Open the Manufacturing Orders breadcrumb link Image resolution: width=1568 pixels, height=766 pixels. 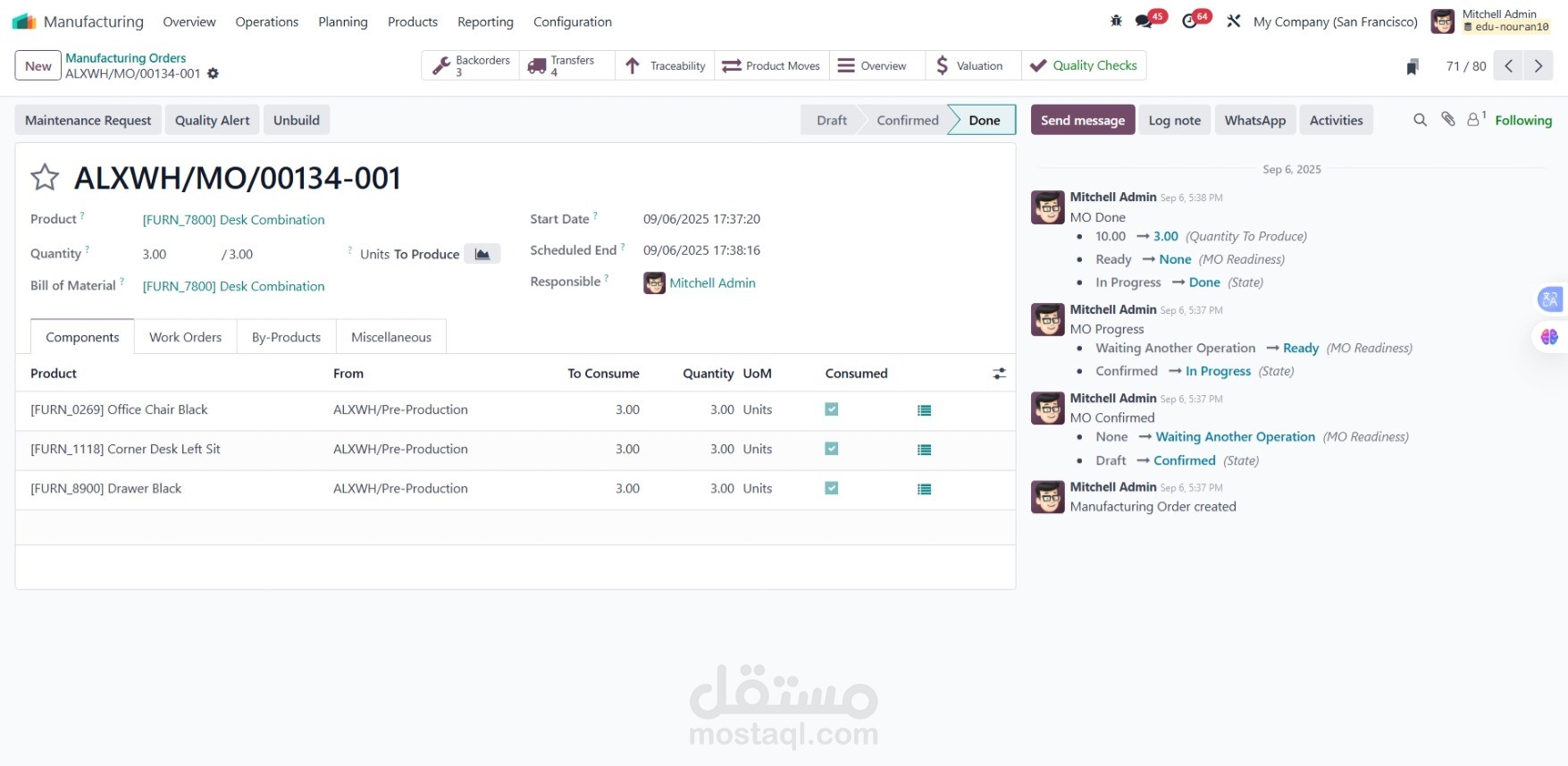point(126,58)
